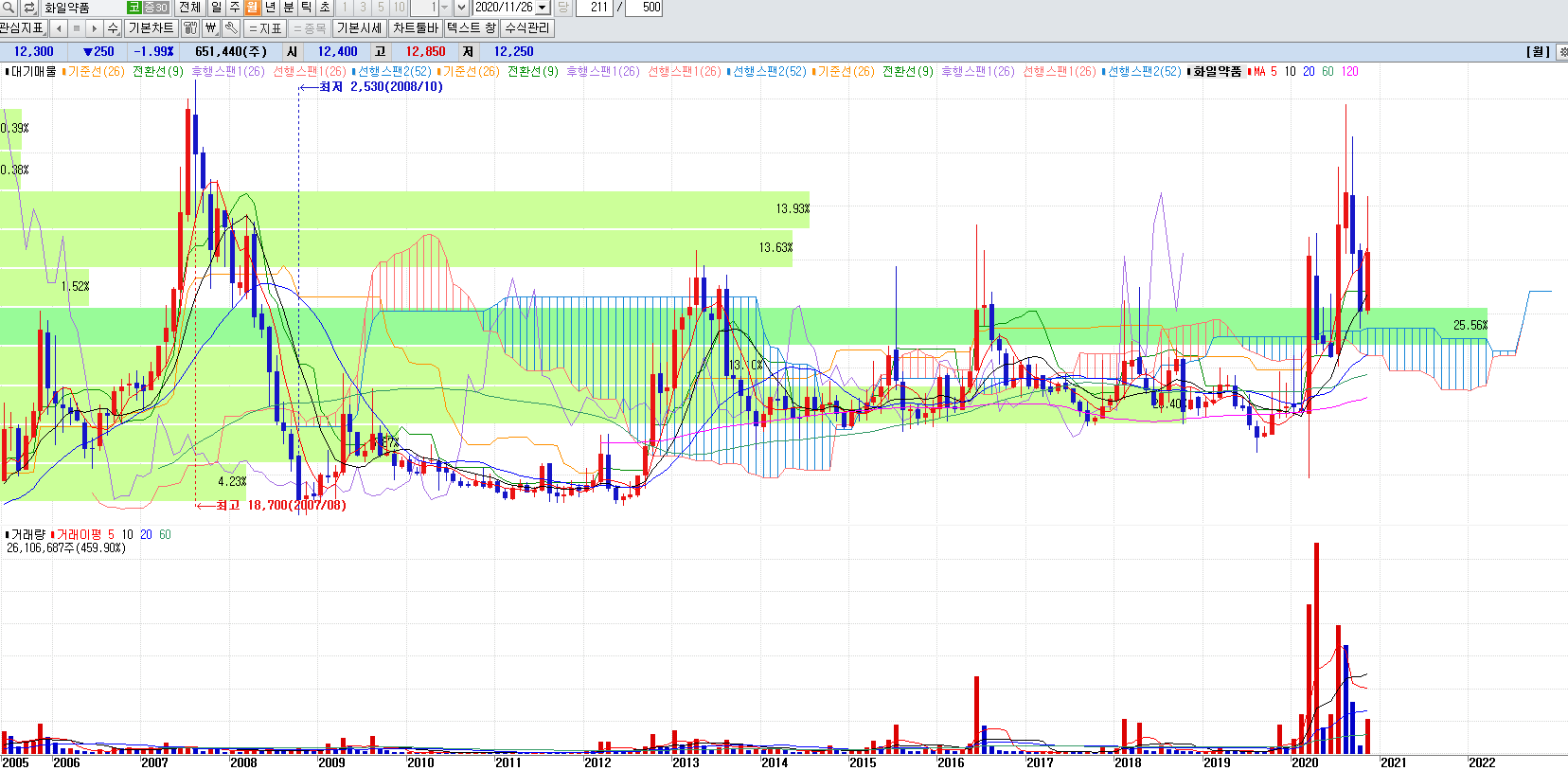The width and height of the screenshot is (1568, 771).
Task: Click the volume 651,440(주) value
Action: [231, 52]
